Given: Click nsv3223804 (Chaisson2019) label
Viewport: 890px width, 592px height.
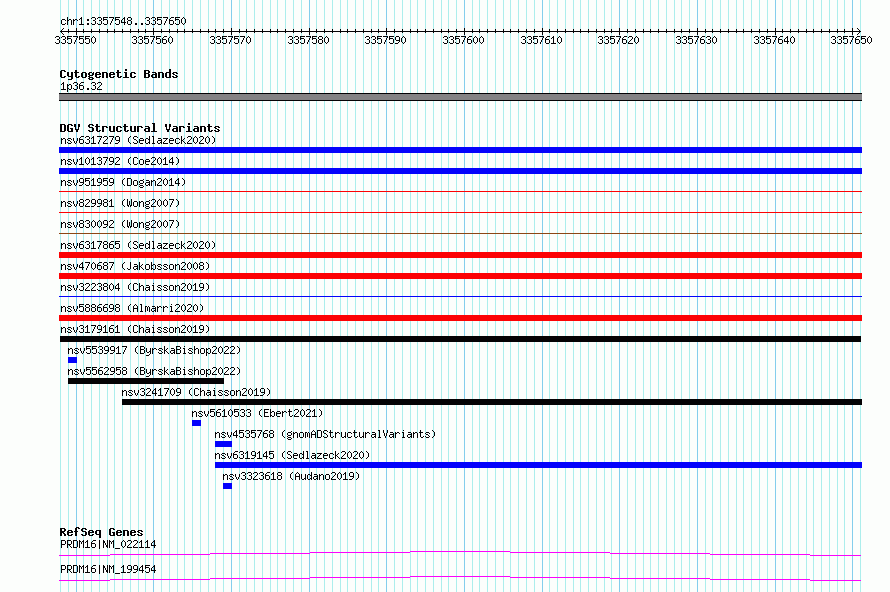Looking at the screenshot, I should click(135, 287).
